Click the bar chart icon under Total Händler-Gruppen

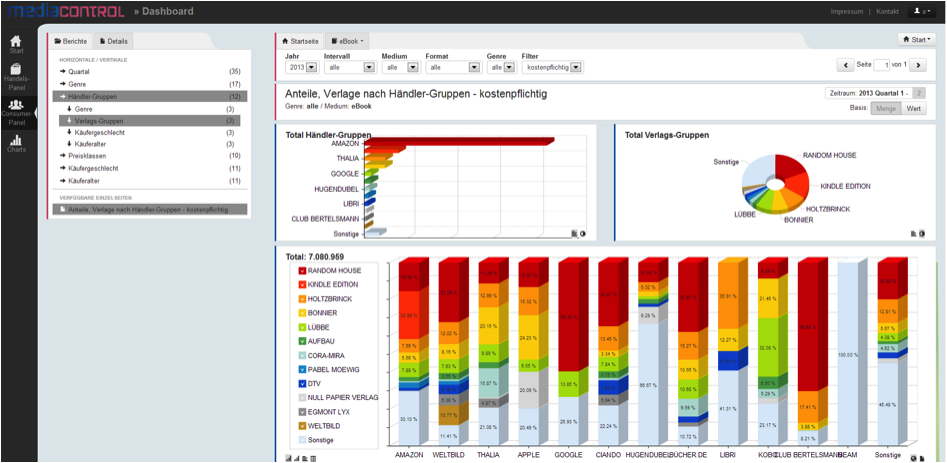575,234
